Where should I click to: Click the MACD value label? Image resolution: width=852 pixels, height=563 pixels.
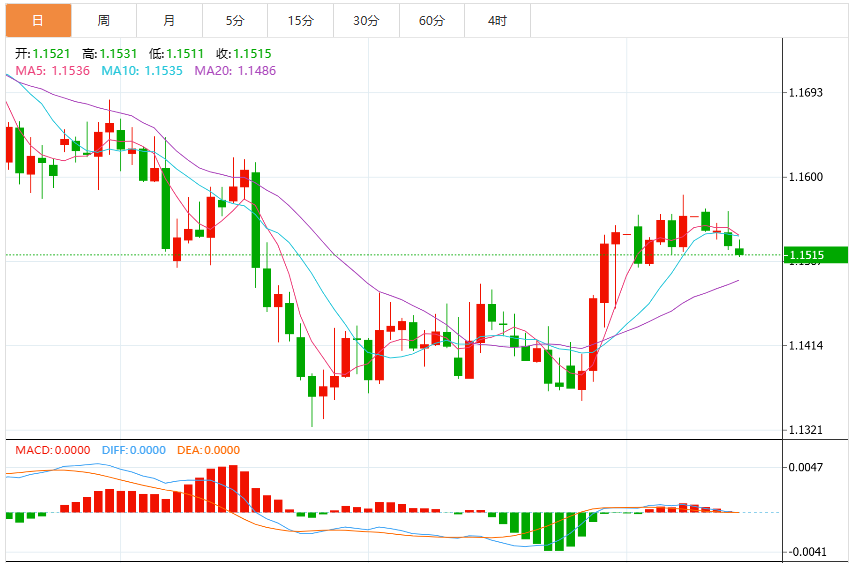pos(53,450)
